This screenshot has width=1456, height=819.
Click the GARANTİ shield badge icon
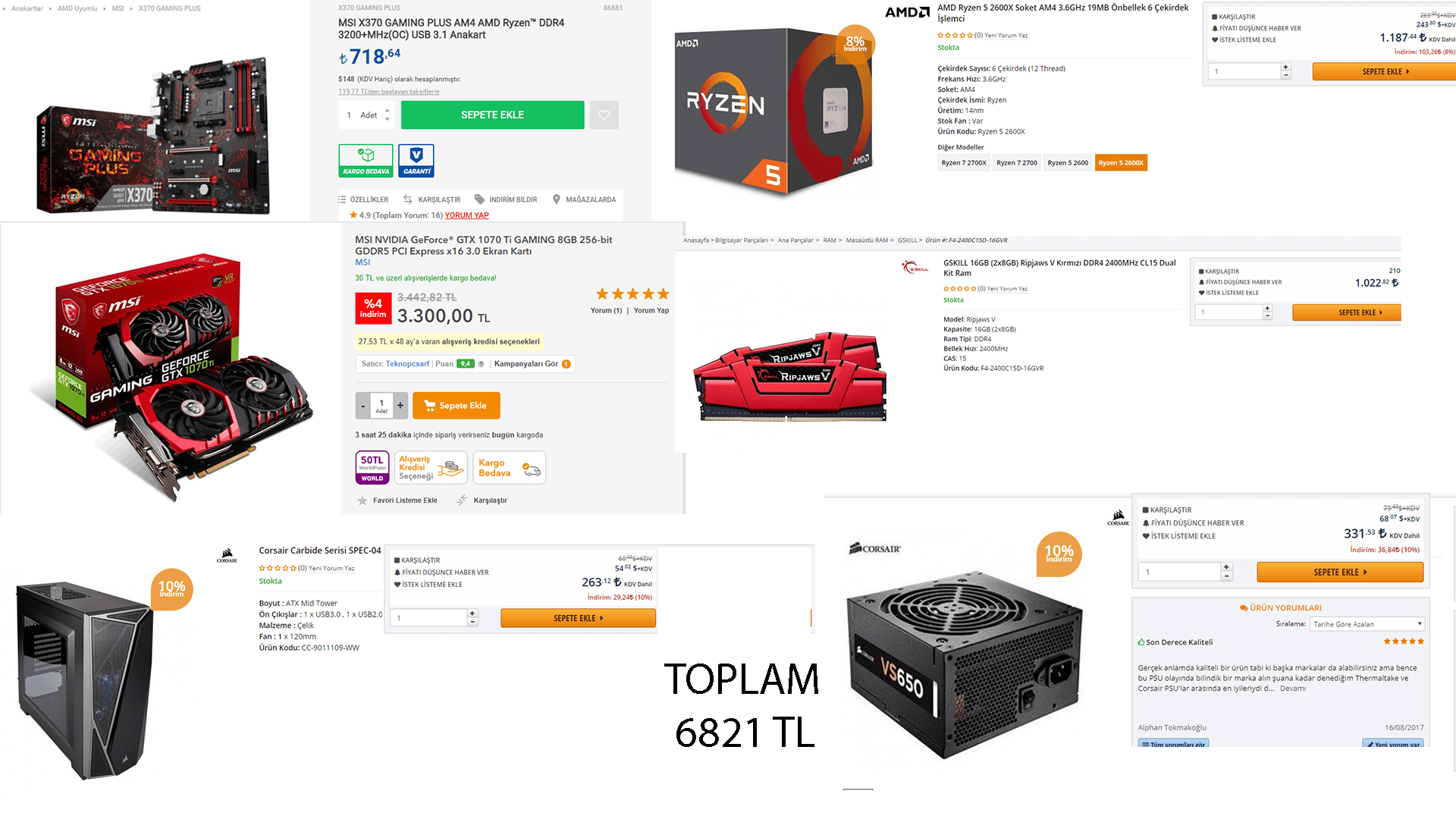416,160
